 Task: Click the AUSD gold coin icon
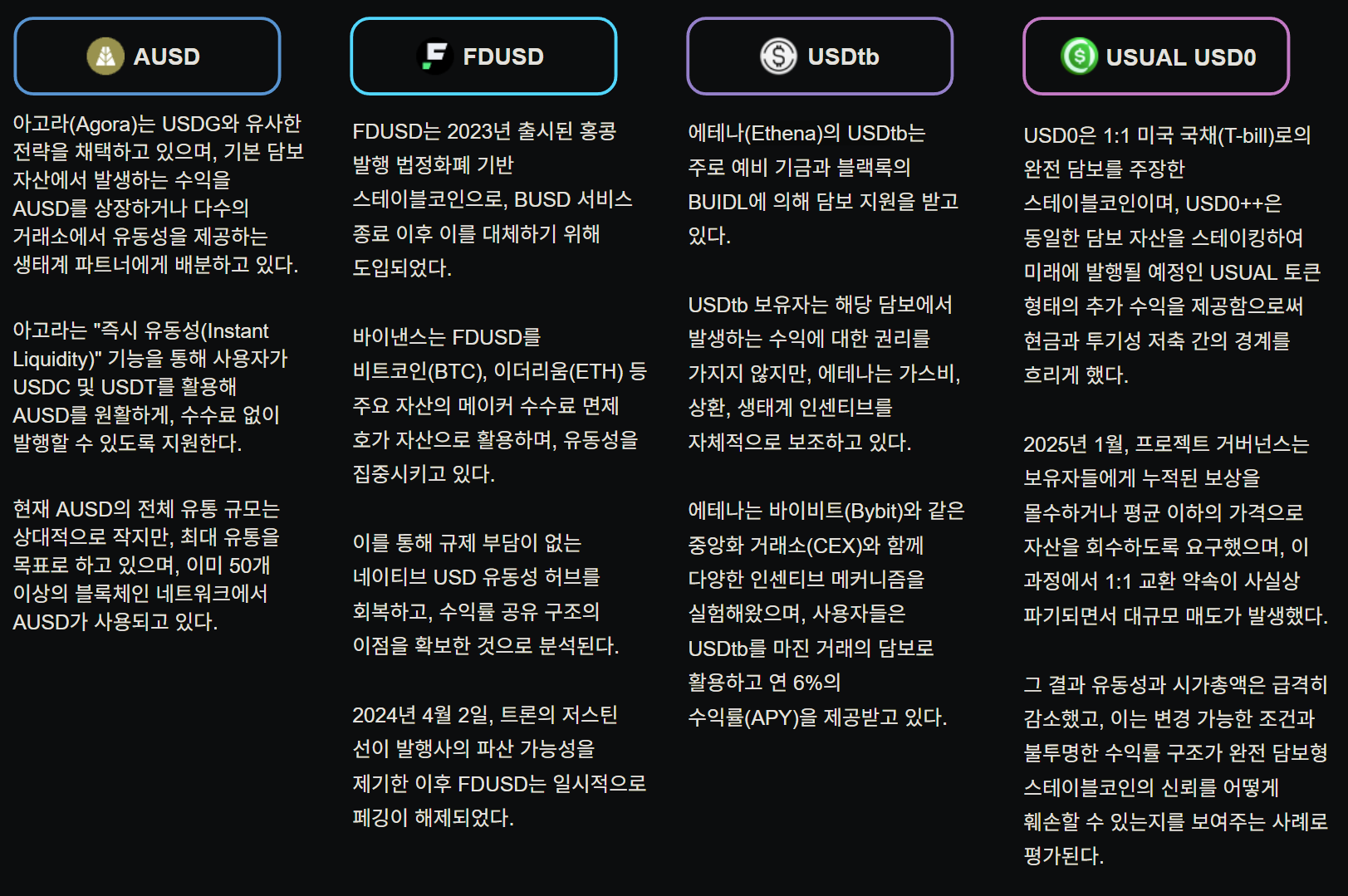tap(105, 56)
